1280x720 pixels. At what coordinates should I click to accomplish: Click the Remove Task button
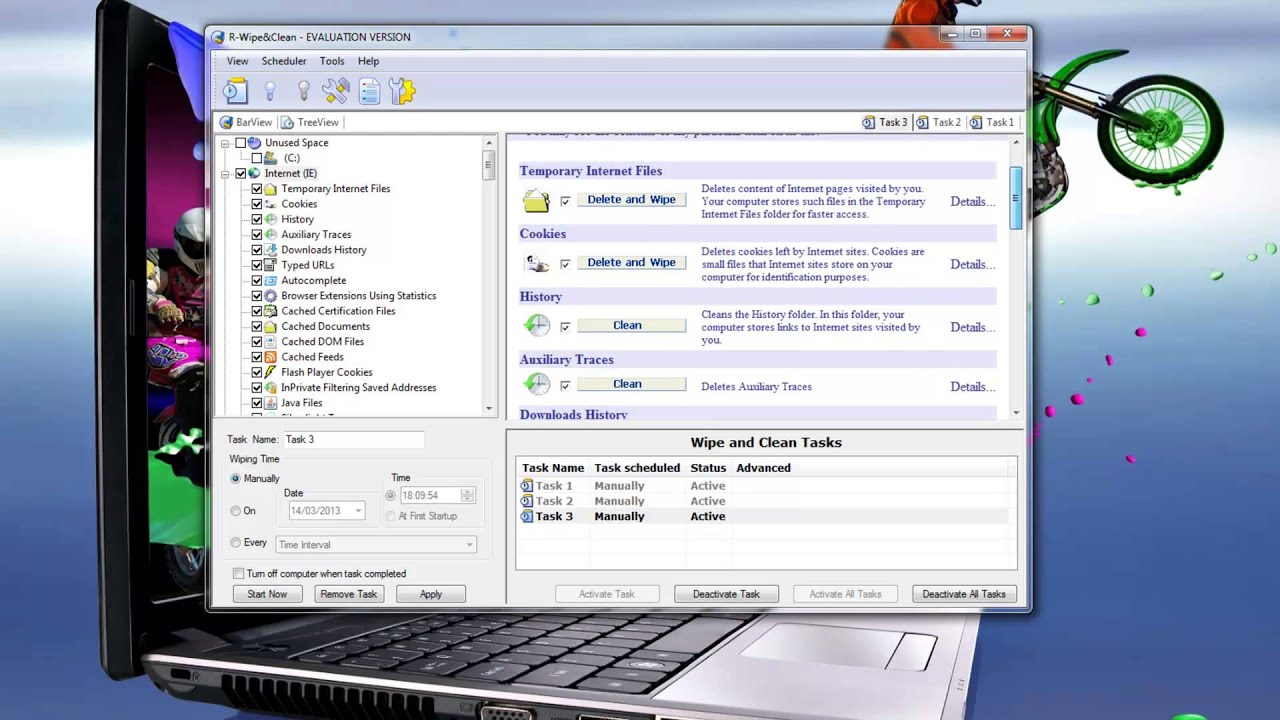[349, 594]
